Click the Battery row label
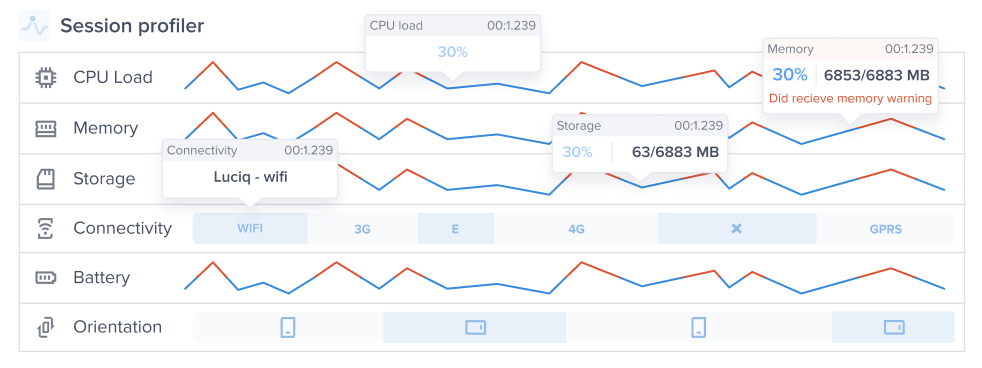Viewport: 982px width, 368px height. (101, 277)
